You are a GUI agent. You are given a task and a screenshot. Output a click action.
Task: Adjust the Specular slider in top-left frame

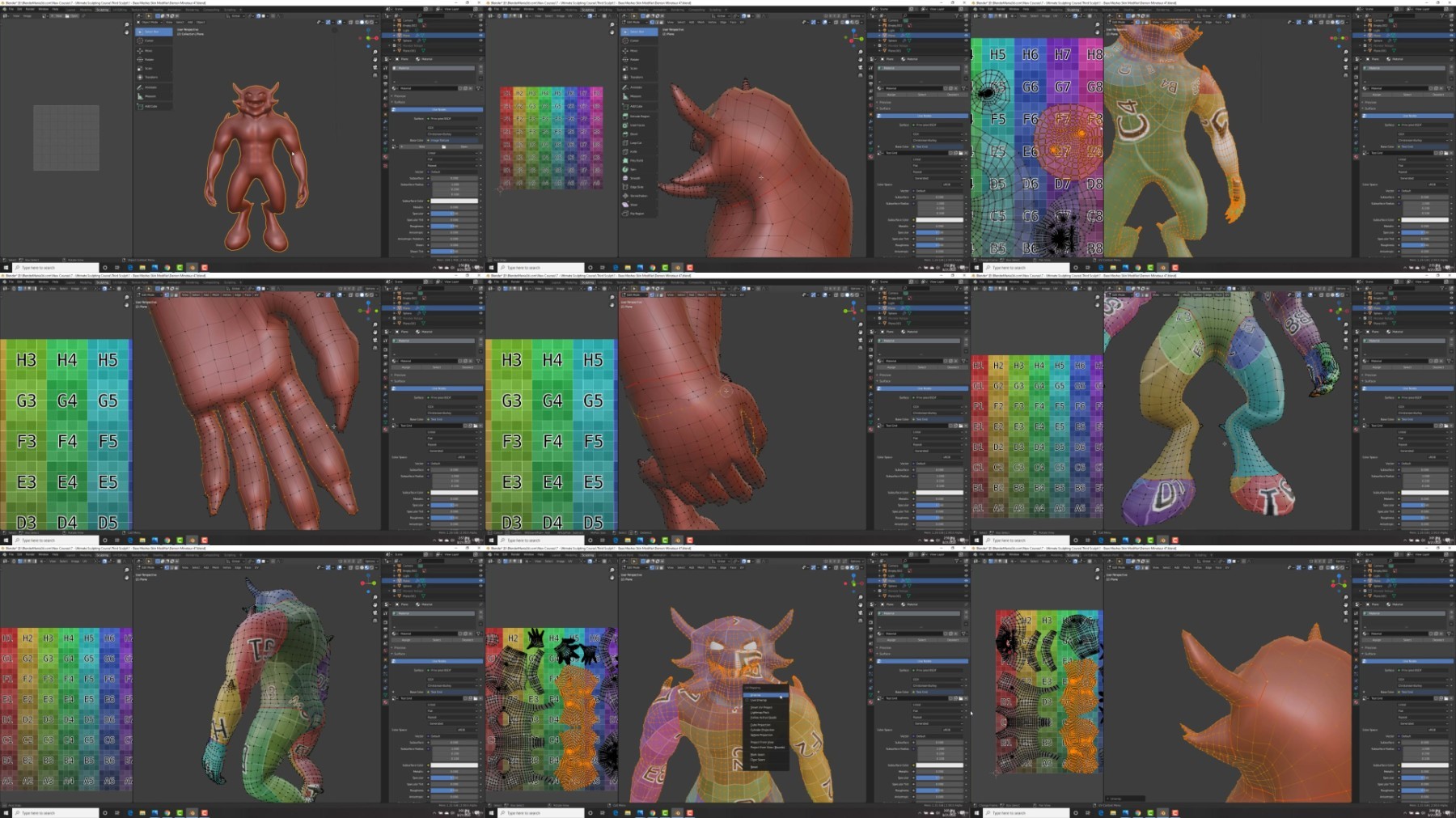(x=454, y=214)
